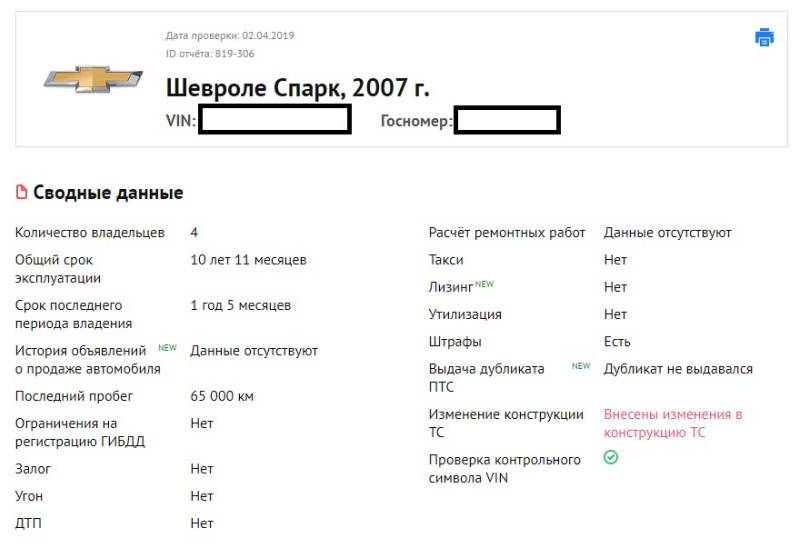Select the Сводные данные section heading
This screenshot has height=548, width=800.
108,193
